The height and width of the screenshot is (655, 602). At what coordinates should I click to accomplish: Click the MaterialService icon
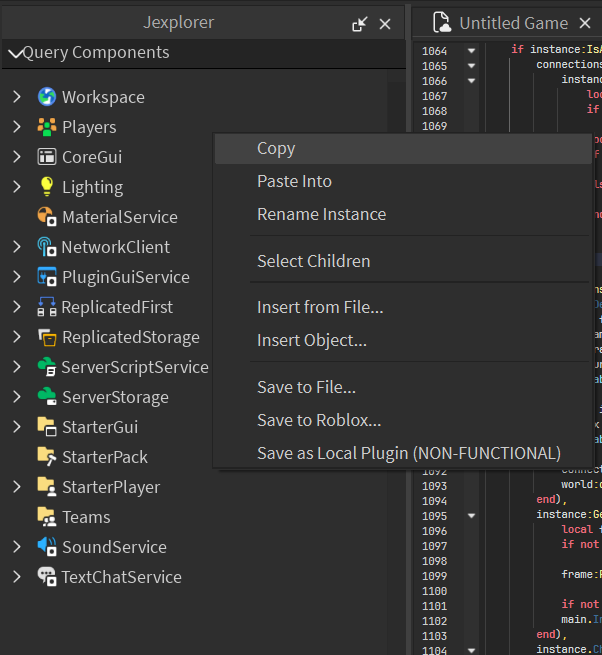pyautogui.click(x=47, y=217)
